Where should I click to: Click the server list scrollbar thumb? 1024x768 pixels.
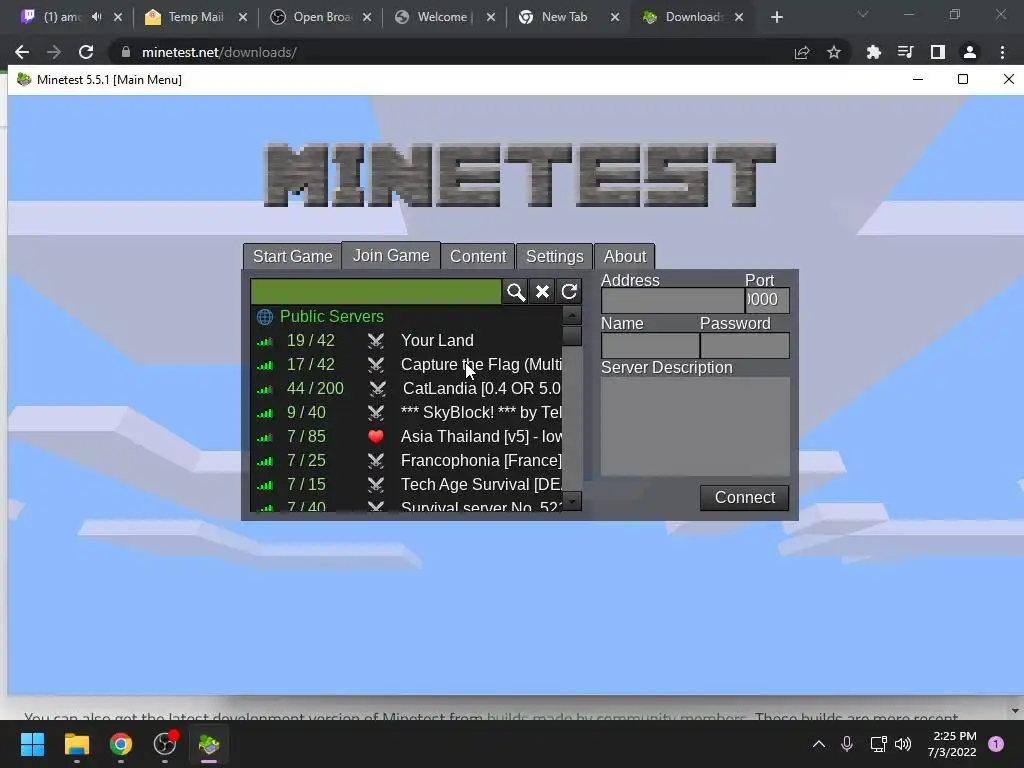[572, 336]
